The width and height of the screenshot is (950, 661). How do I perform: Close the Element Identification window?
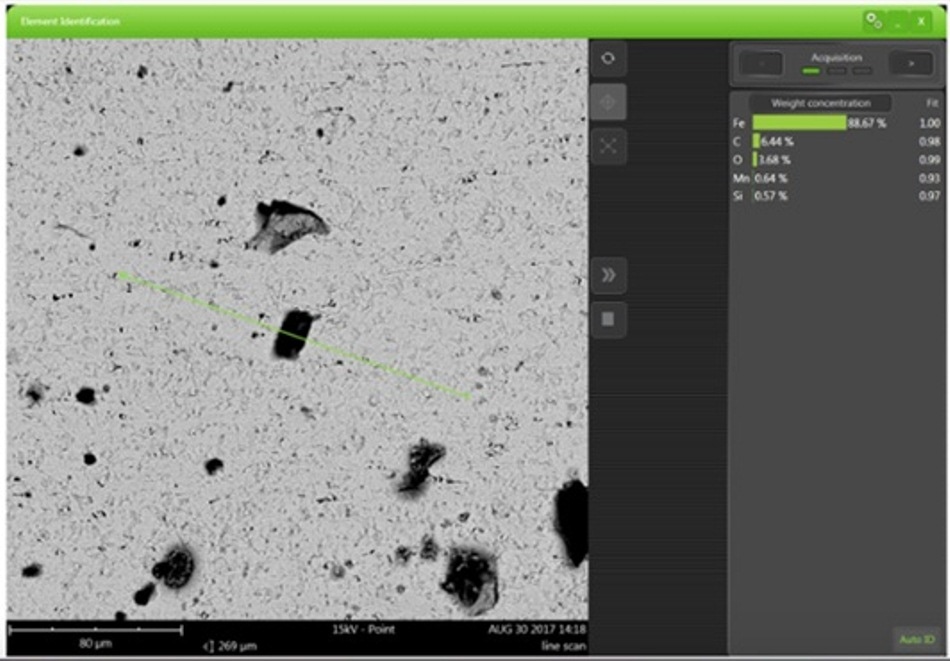[921, 21]
